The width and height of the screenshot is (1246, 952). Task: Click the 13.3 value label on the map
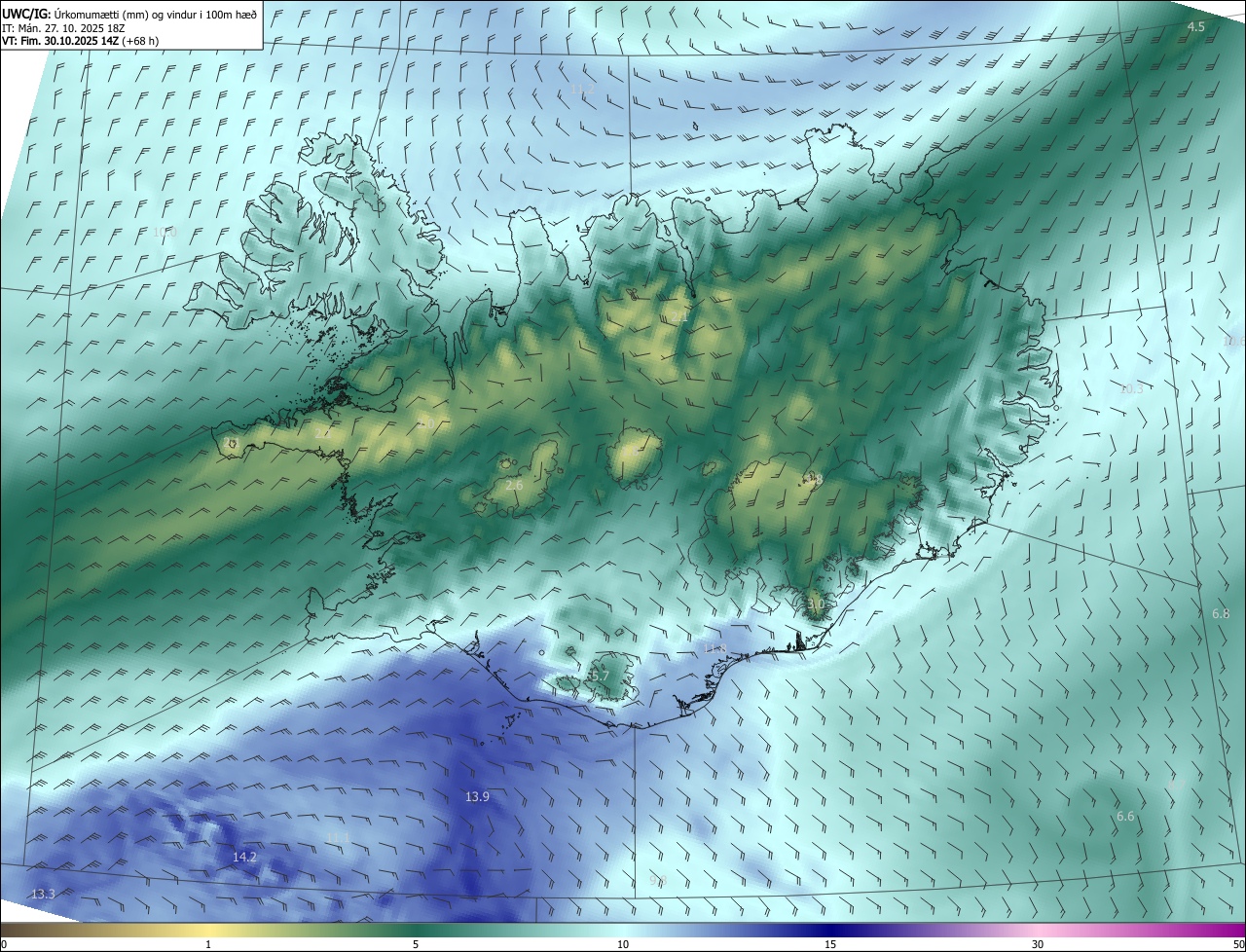tap(43, 894)
